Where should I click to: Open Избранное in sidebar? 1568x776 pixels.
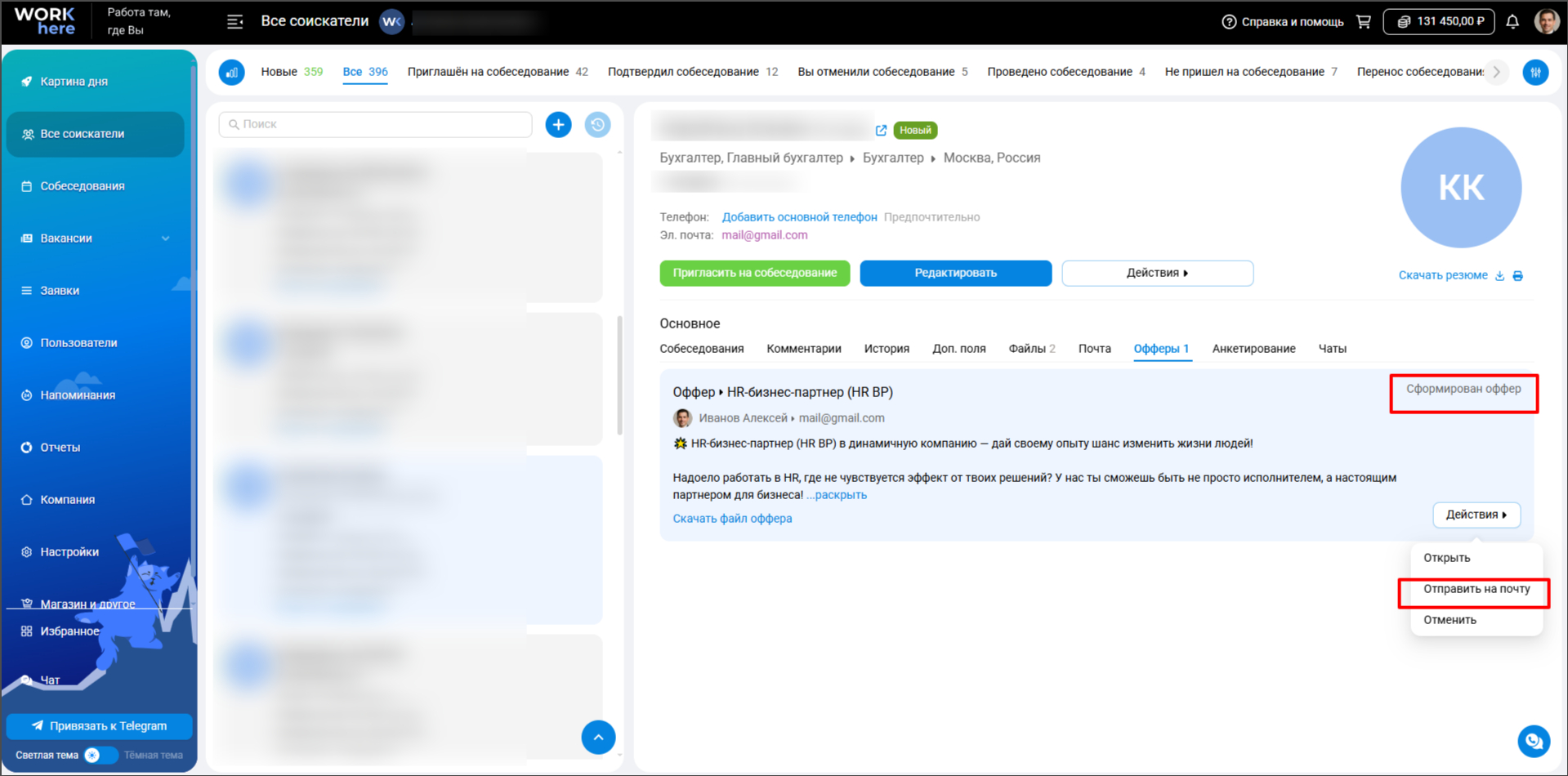click(69, 631)
